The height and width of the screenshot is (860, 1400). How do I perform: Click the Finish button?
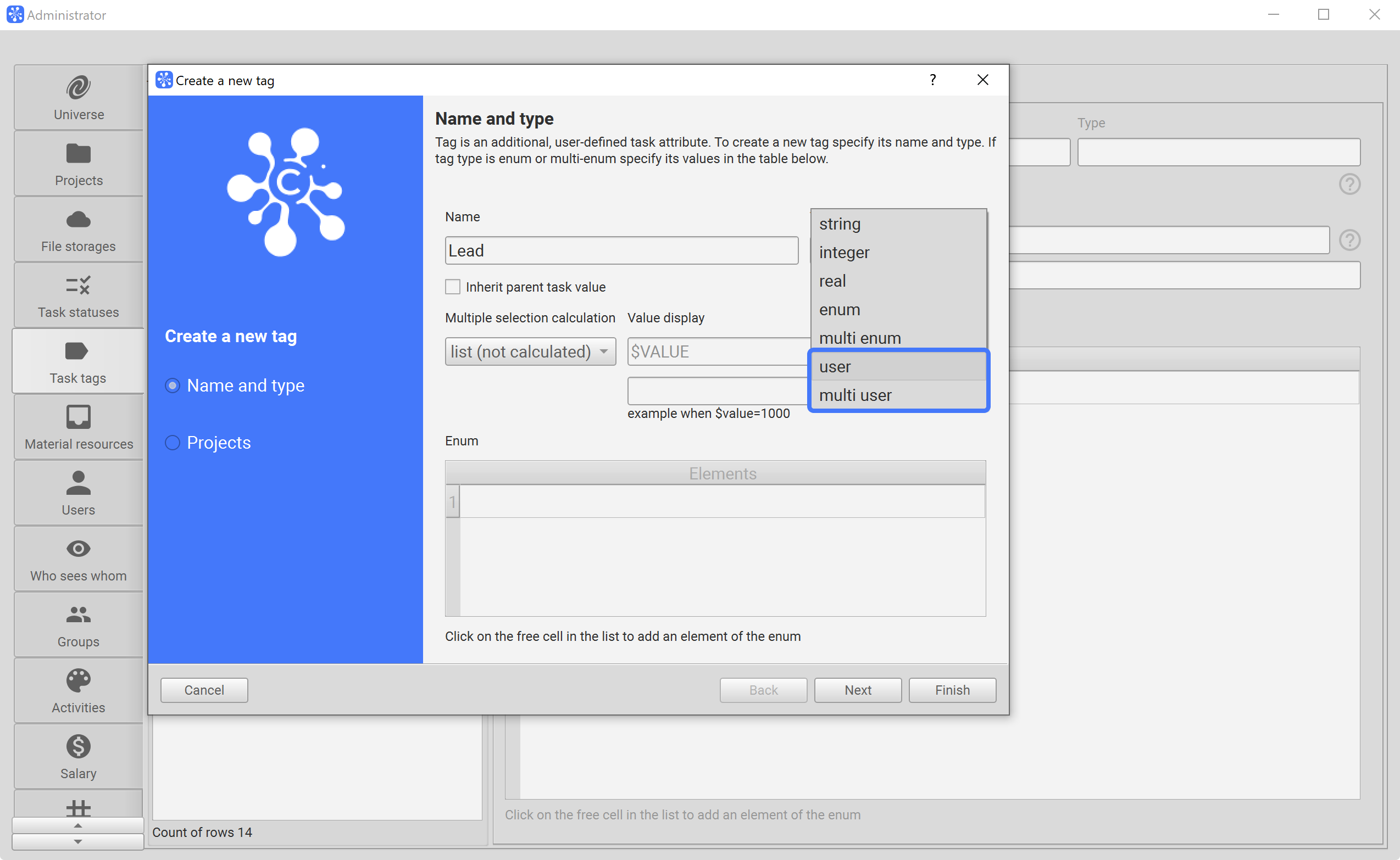[952, 690]
